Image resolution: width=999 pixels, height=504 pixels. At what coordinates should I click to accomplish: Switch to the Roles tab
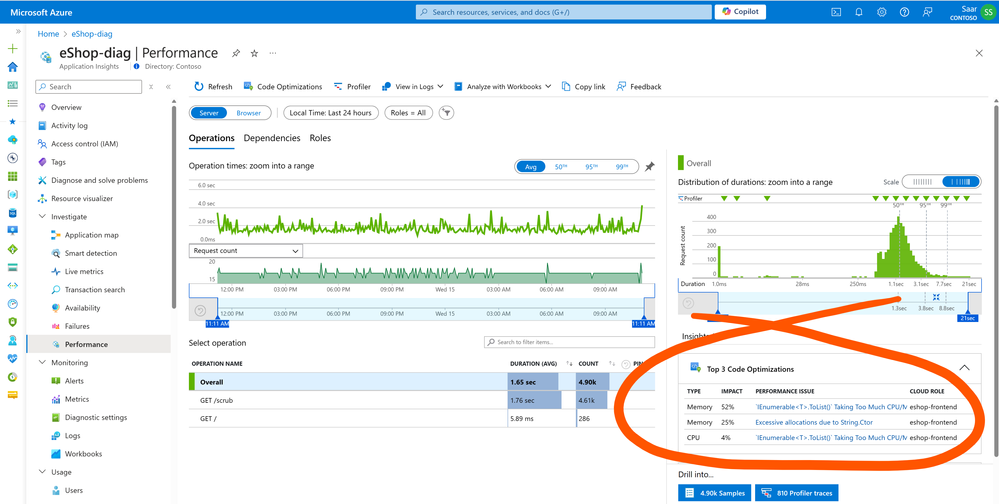(320, 138)
